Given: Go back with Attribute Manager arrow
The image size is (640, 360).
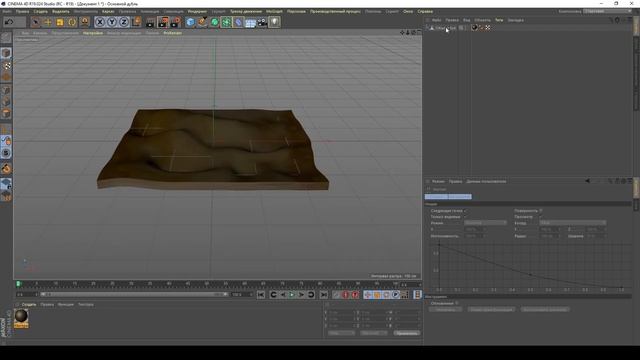Looking at the screenshot, I should (587, 181).
